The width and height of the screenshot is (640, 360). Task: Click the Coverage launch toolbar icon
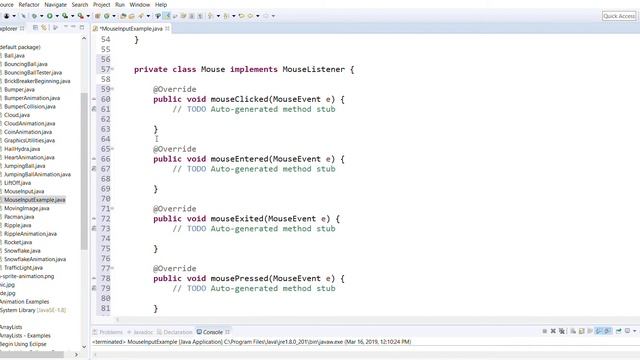65,16
